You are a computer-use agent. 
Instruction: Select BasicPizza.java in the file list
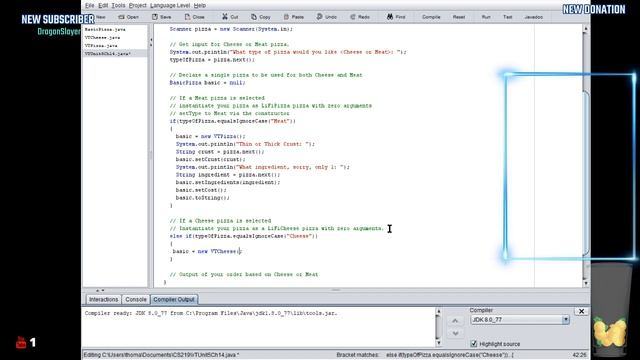pos(105,30)
